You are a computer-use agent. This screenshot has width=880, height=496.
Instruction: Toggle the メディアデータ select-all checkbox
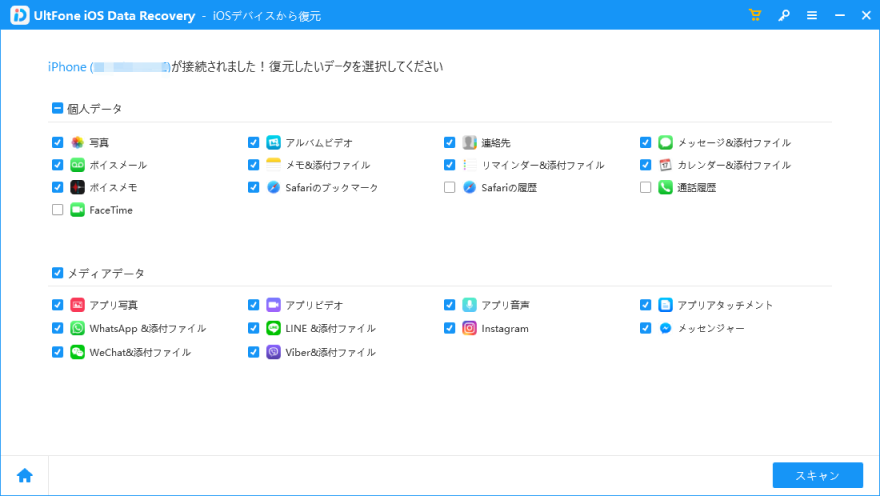coord(57,273)
